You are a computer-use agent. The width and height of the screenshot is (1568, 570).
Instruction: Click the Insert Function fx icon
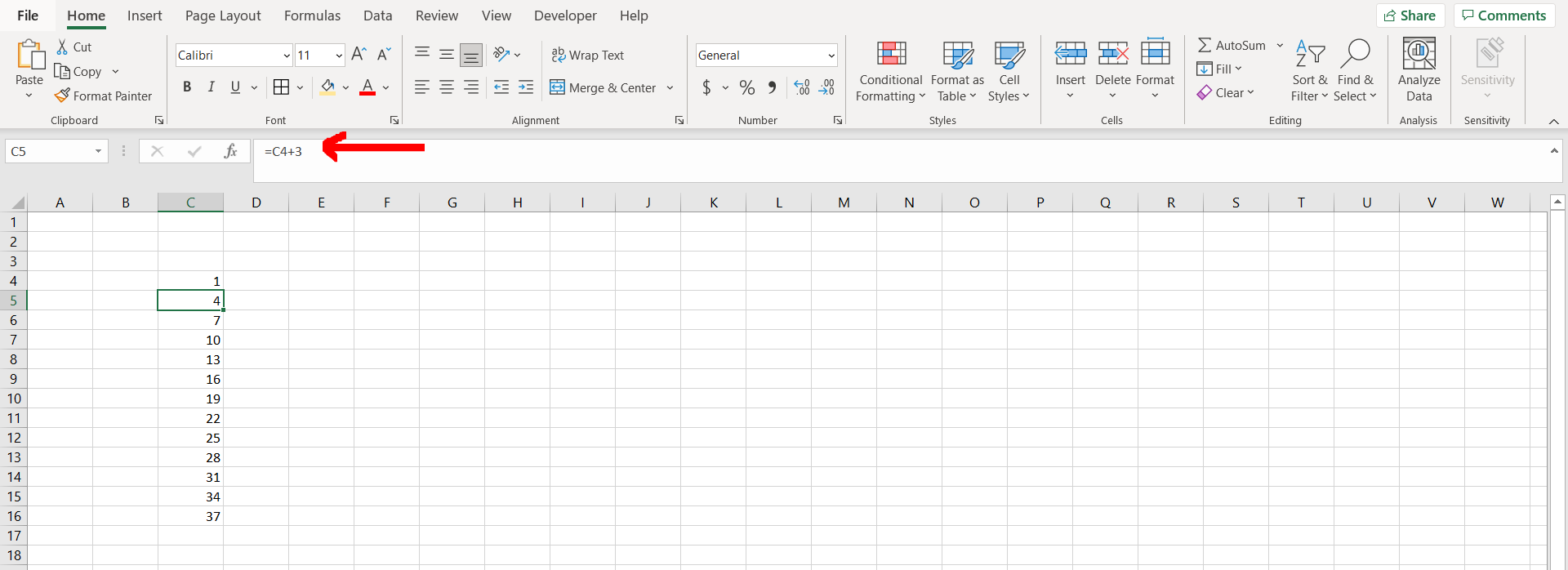(x=230, y=151)
